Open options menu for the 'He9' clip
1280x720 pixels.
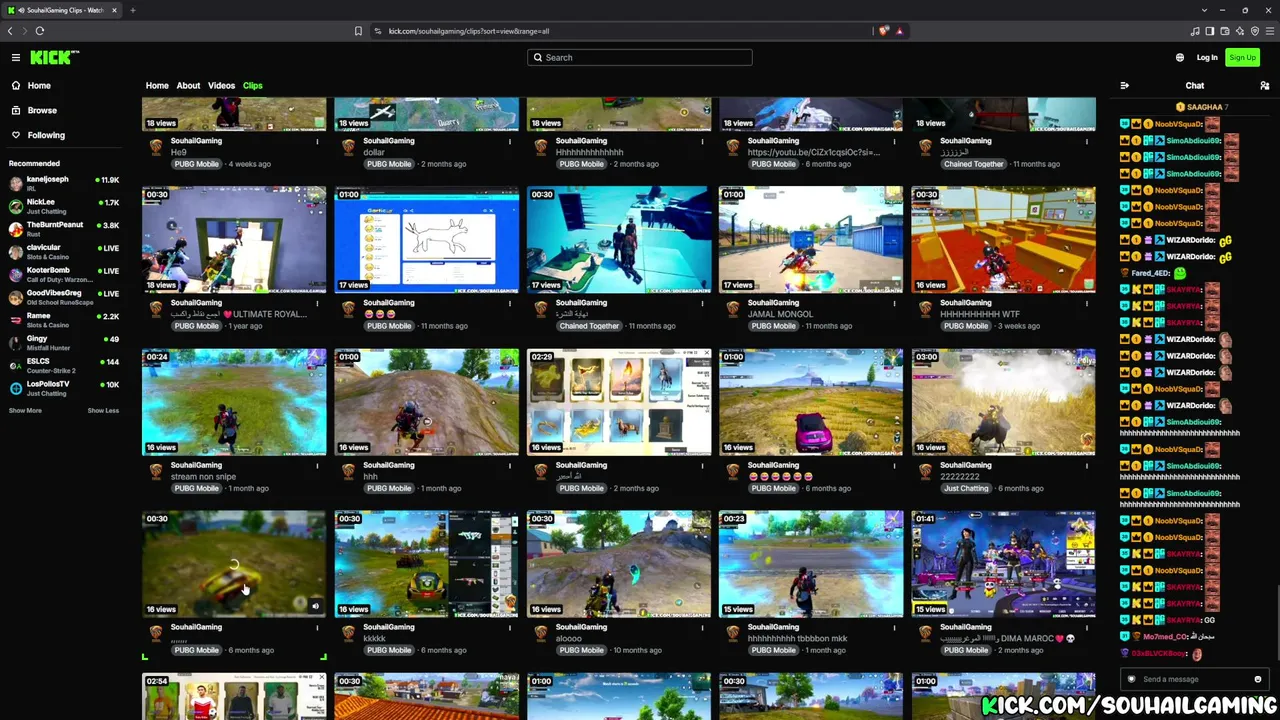coord(317,141)
